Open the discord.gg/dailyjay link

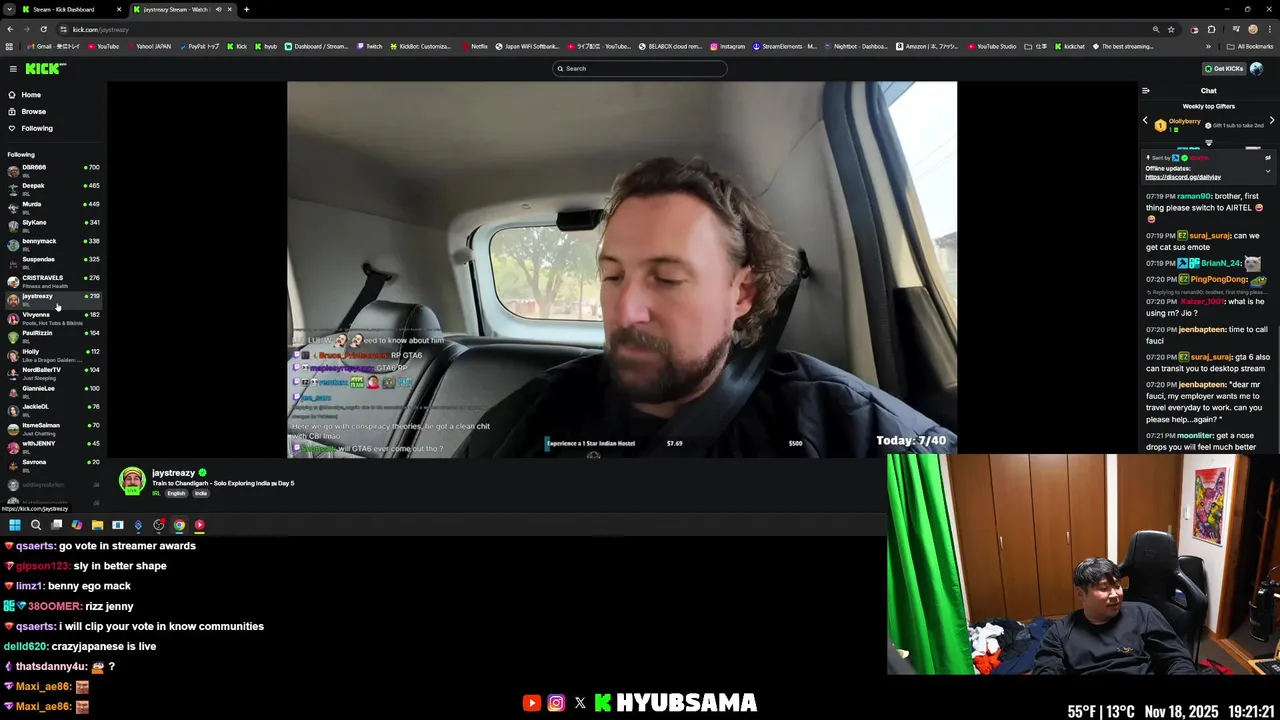[x=1183, y=177]
